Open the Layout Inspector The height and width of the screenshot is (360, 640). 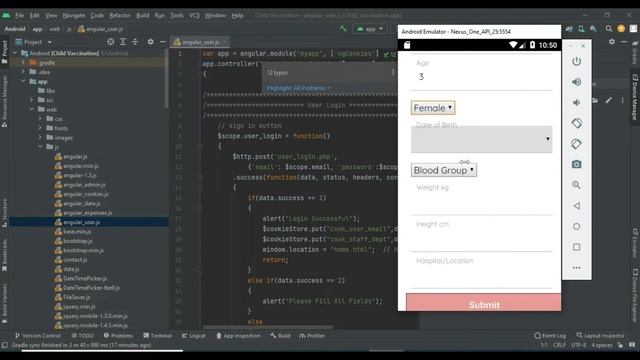[x=600, y=336]
